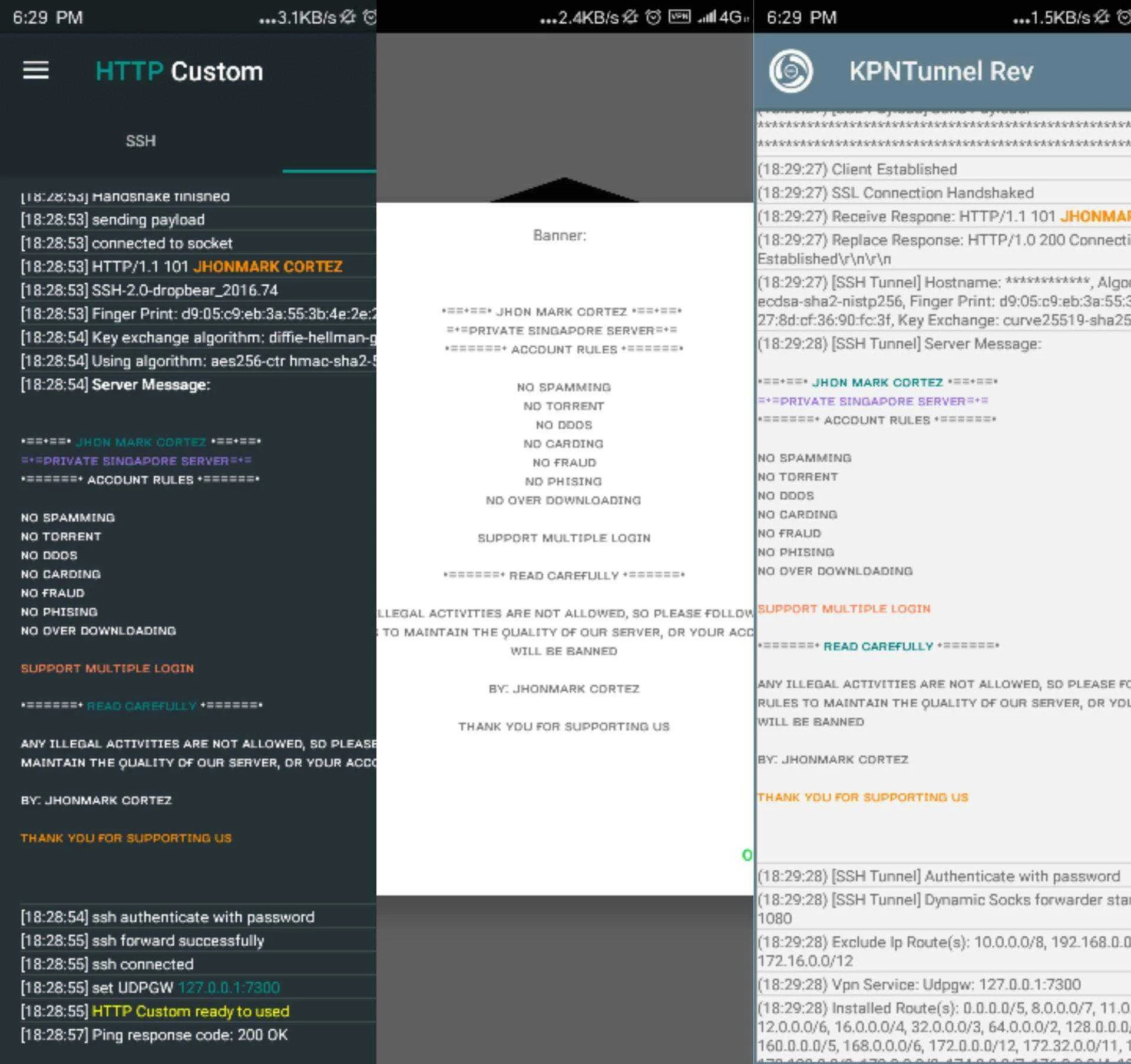This screenshot has height=1064, width=1131.
Task: Tap the silent mode icon beside 1.5KB/s
Action: click(1102, 17)
